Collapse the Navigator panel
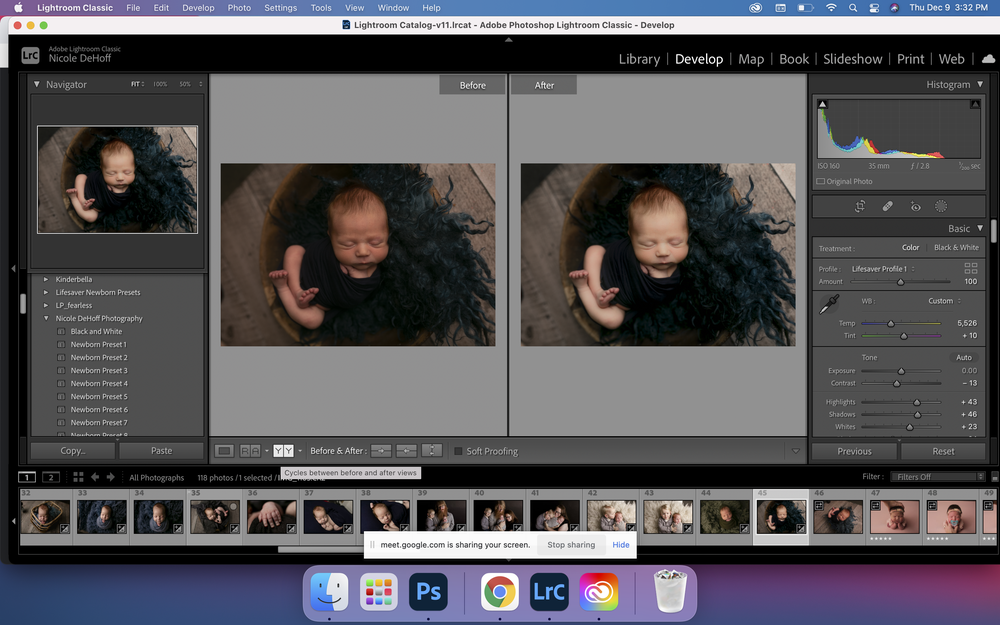The width and height of the screenshot is (1000, 625). point(37,84)
